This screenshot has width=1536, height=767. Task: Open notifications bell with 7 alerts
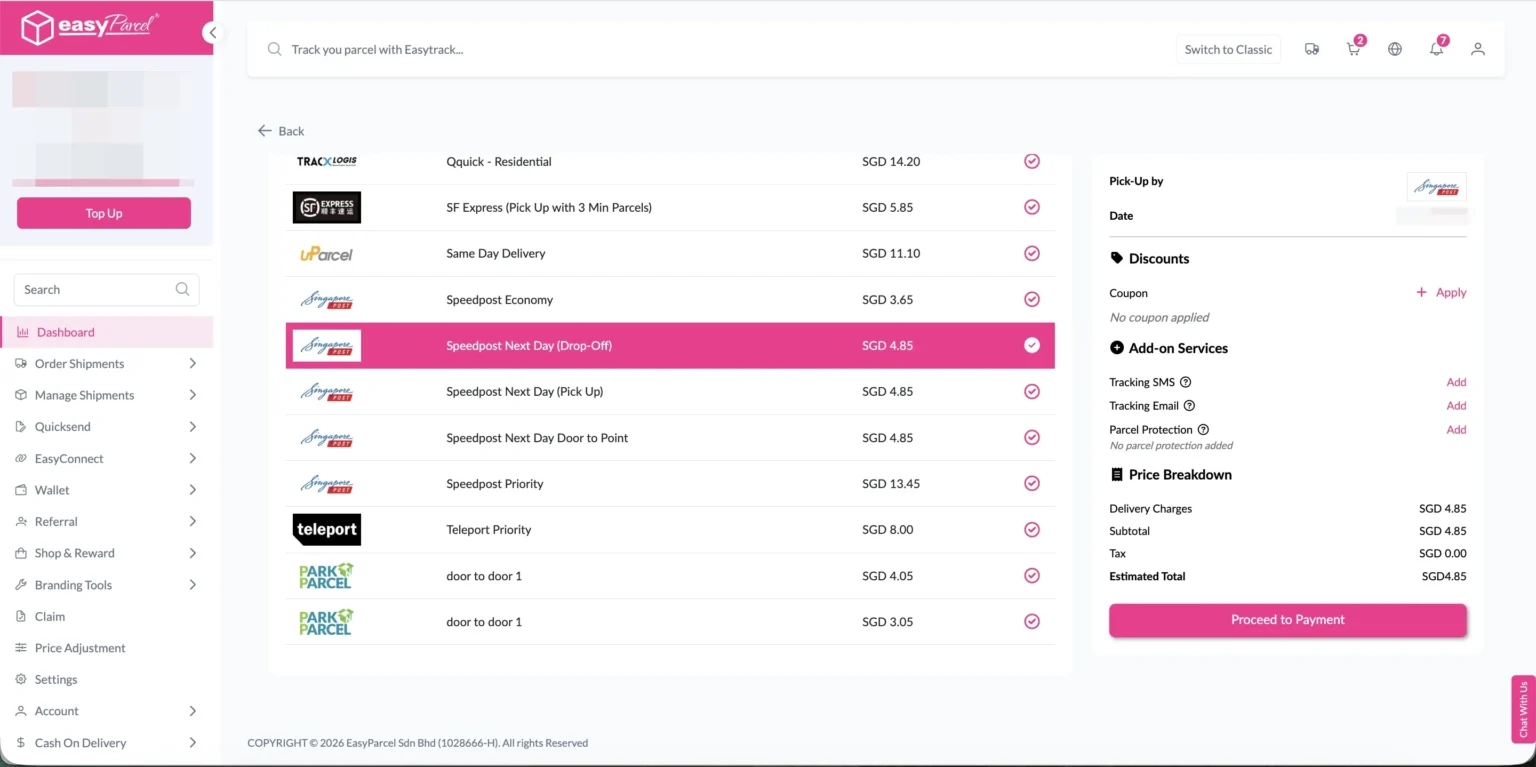click(x=1437, y=48)
